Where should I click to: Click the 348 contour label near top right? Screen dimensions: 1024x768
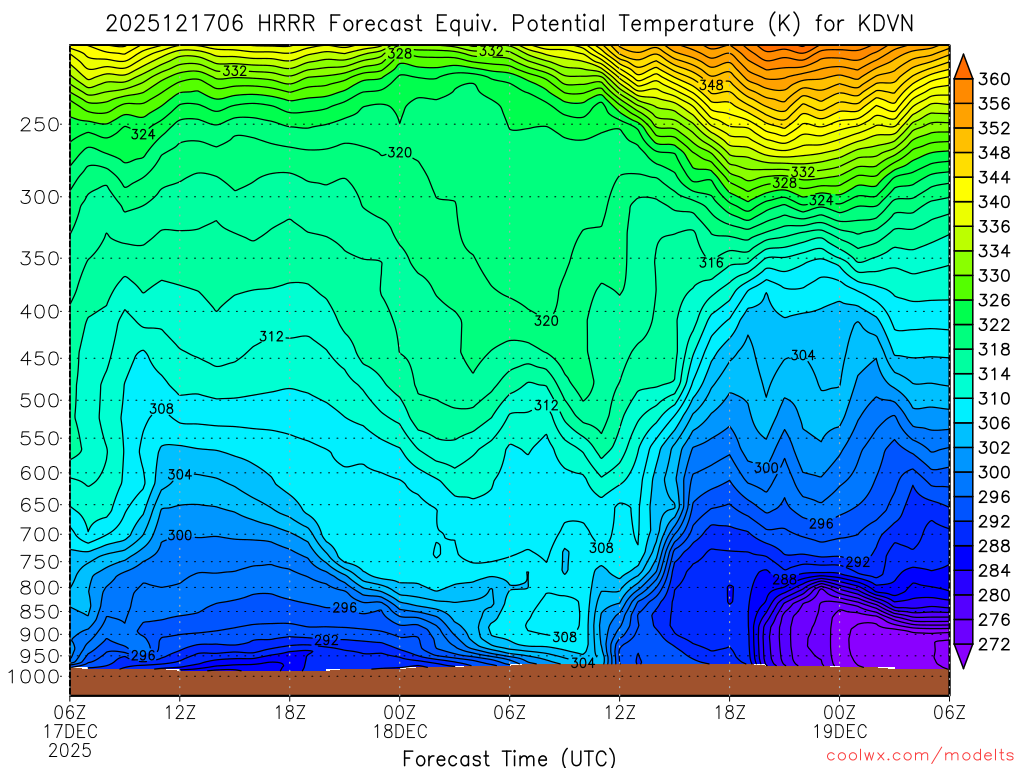click(x=711, y=85)
